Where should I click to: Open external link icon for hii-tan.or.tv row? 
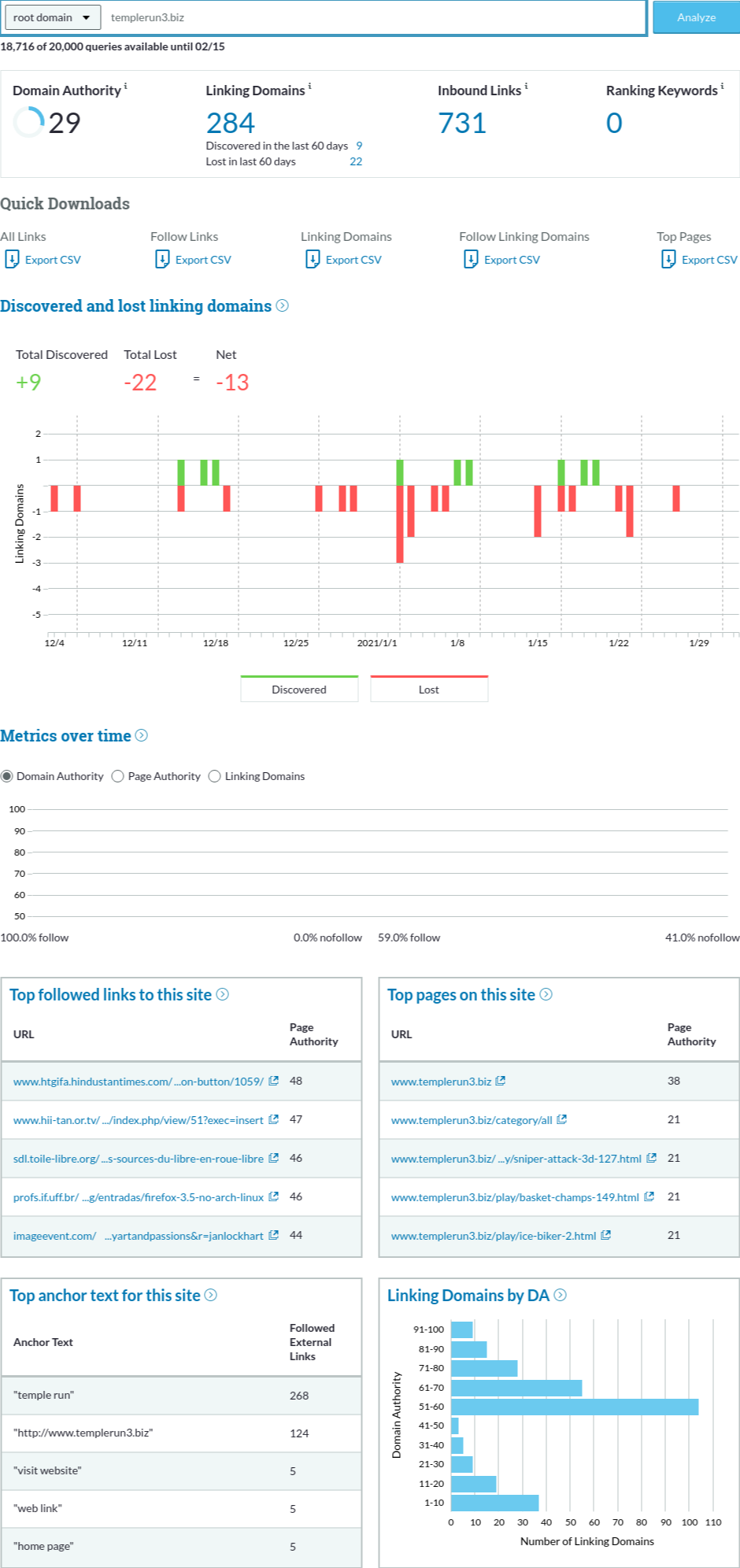[274, 1119]
